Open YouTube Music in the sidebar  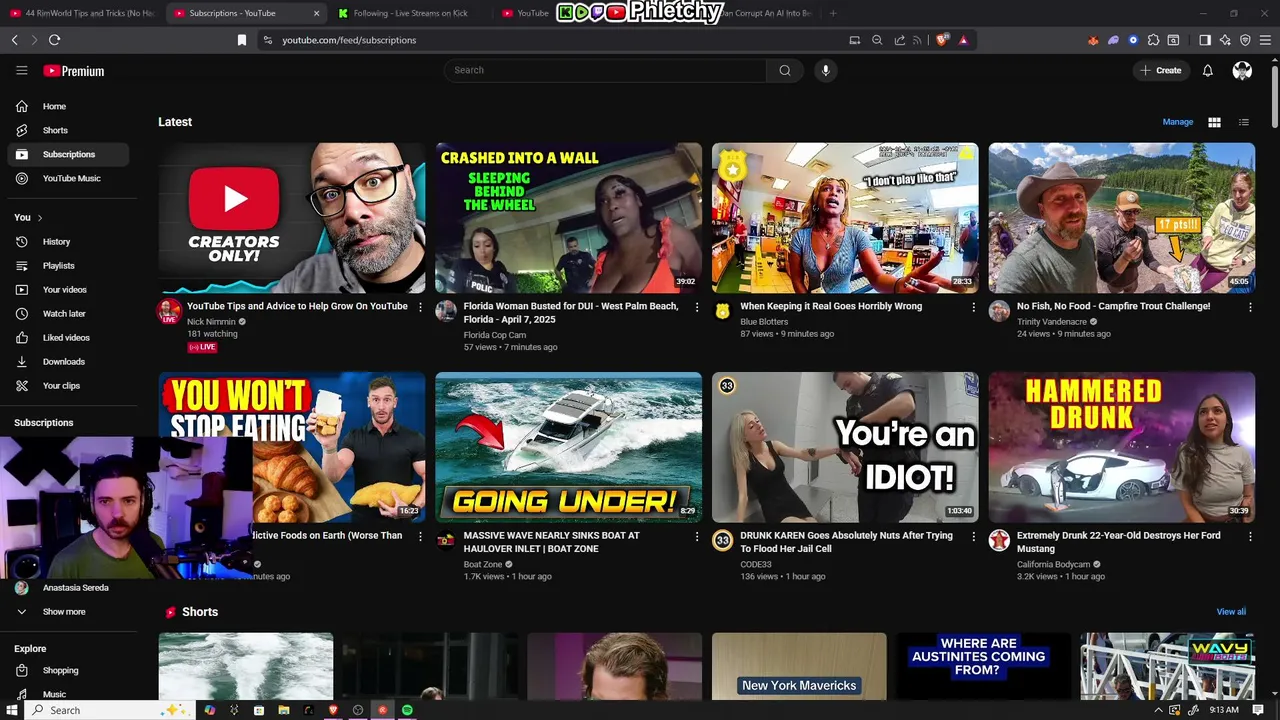coord(68,178)
